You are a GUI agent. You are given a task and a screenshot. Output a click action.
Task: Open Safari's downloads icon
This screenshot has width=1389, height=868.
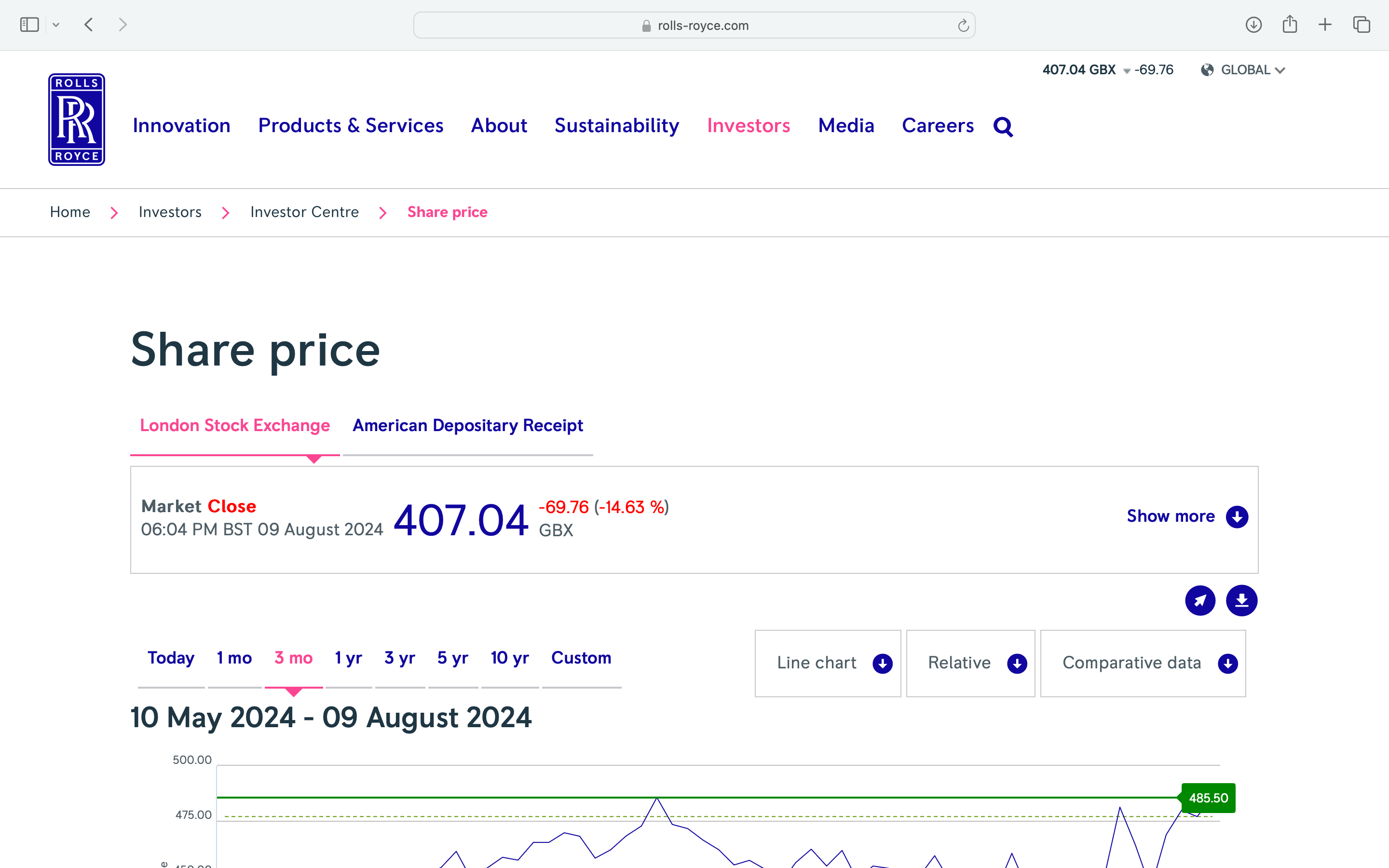(x=1253, y=25)
